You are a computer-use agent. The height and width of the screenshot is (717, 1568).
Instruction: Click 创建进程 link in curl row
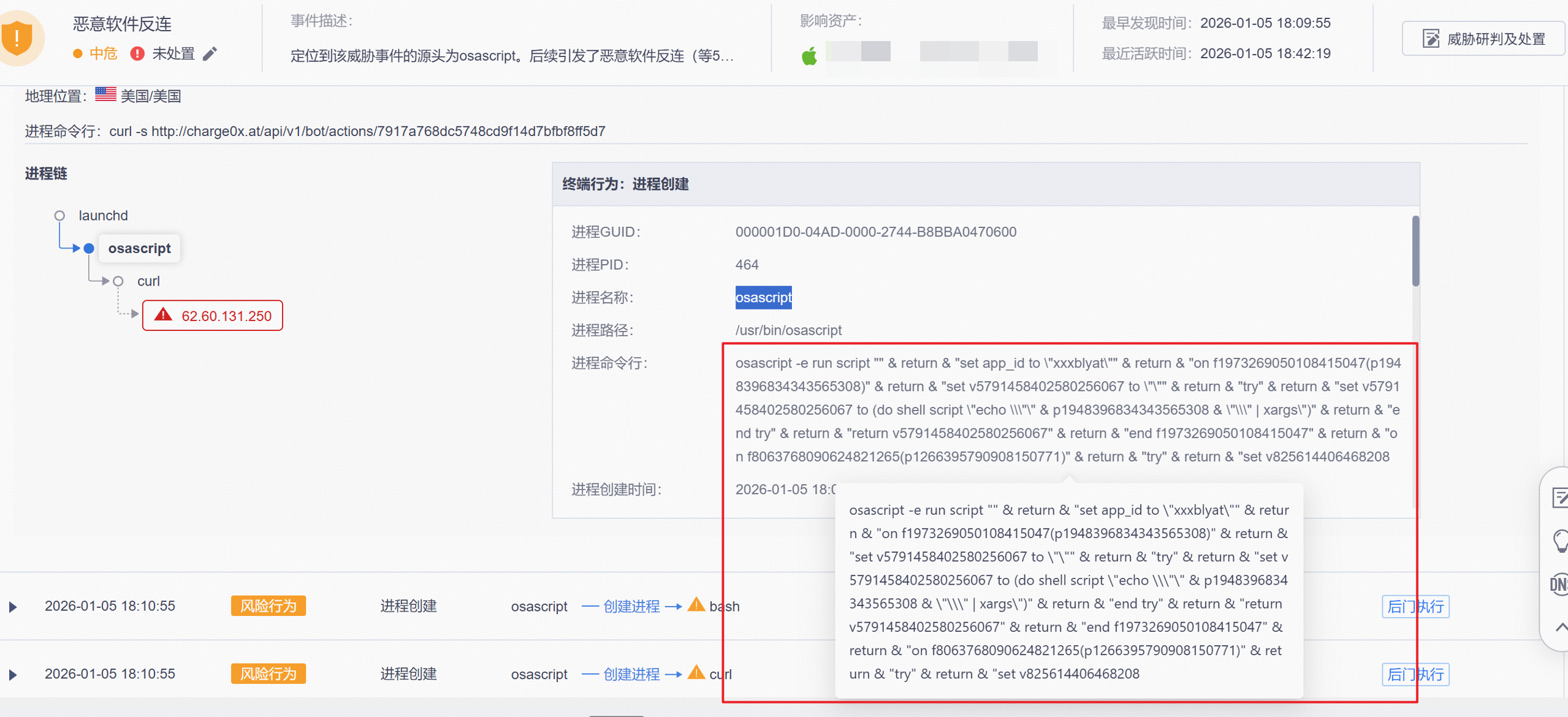tap(631, 675)
